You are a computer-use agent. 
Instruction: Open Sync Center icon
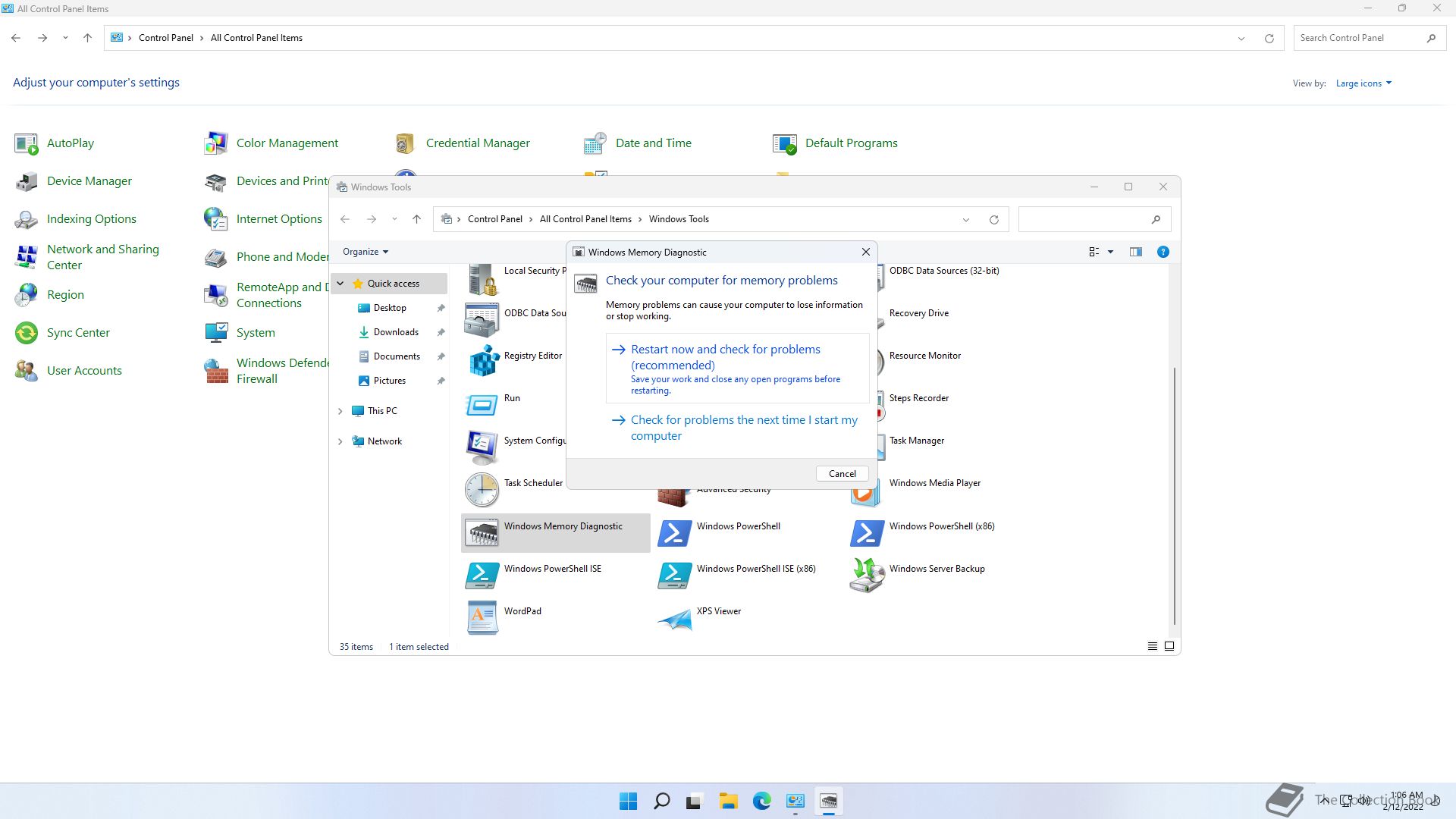(x=27, y=333)
